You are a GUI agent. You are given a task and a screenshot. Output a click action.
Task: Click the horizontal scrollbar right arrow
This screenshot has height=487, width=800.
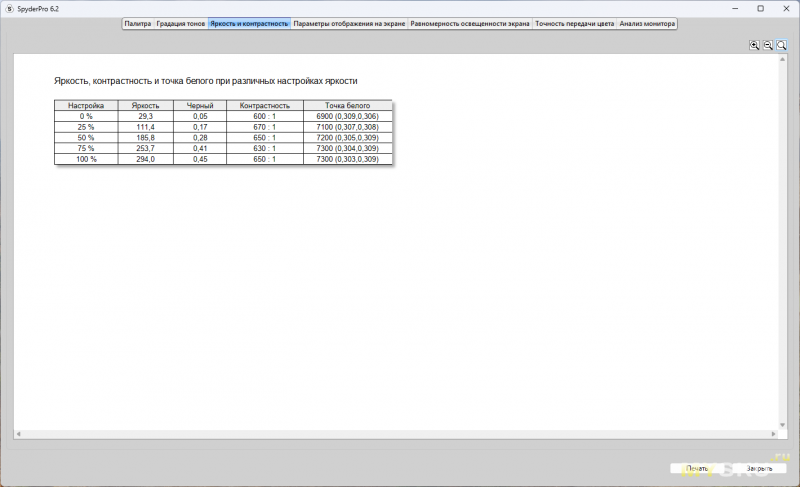point(771,435)
